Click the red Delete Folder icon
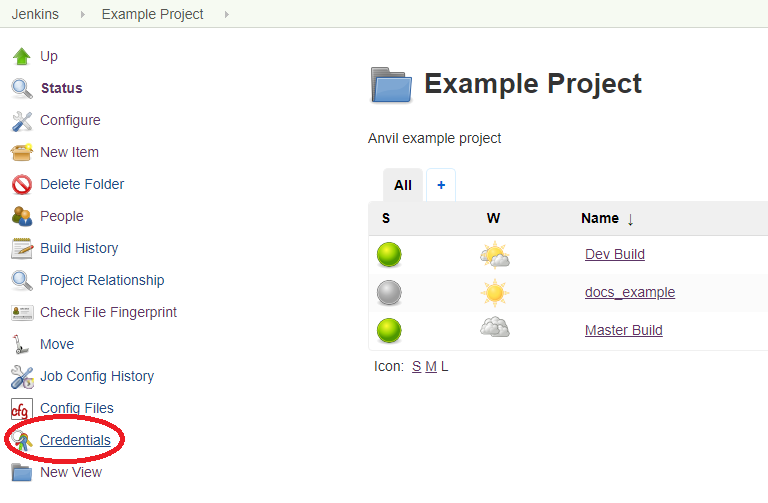 click(22, 185)
